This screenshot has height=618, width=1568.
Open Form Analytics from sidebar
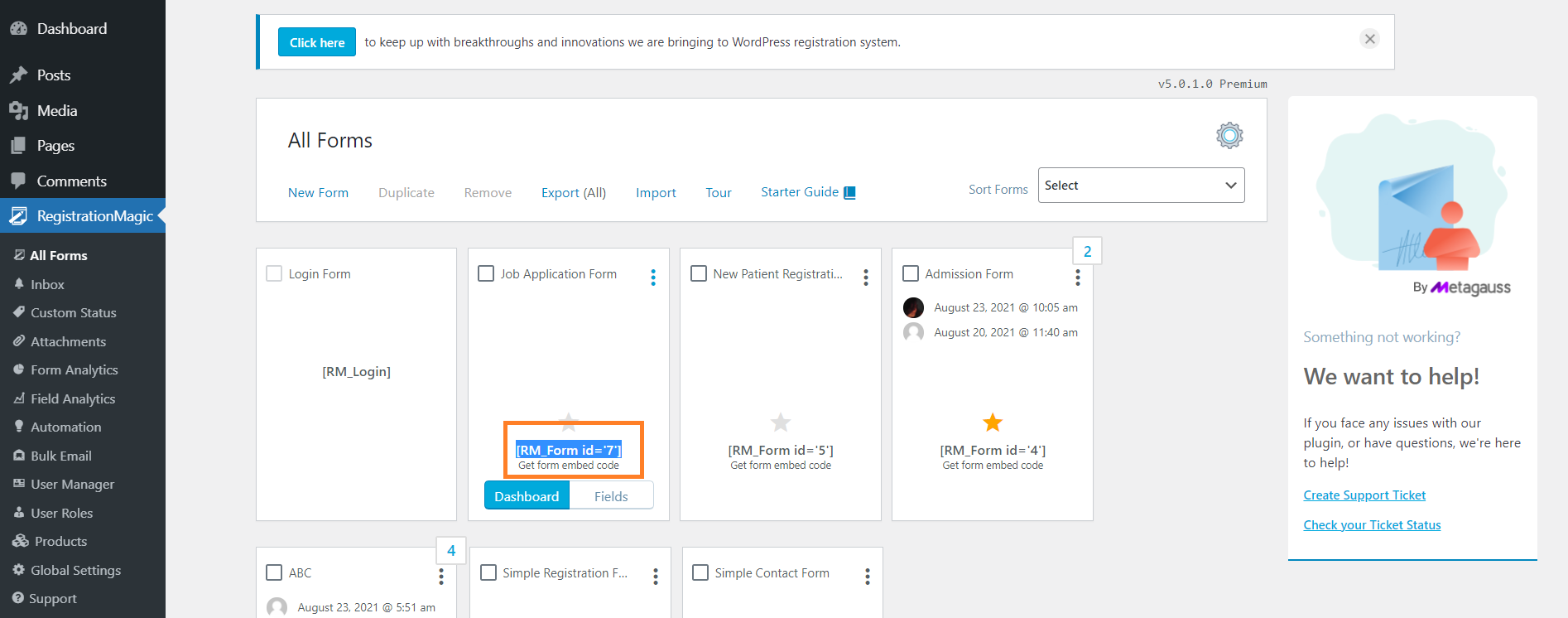coord(74,370)
